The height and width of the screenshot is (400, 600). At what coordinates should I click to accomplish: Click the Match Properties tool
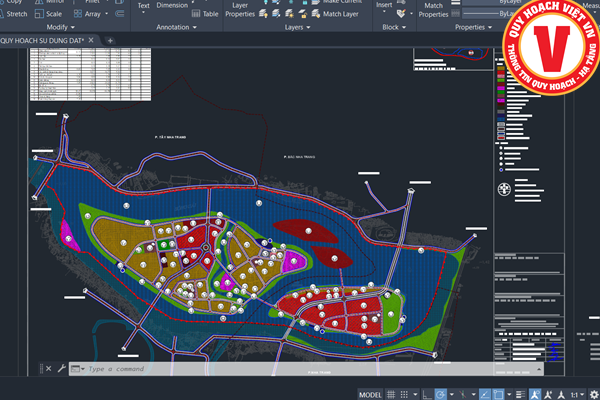coord(433,10)
